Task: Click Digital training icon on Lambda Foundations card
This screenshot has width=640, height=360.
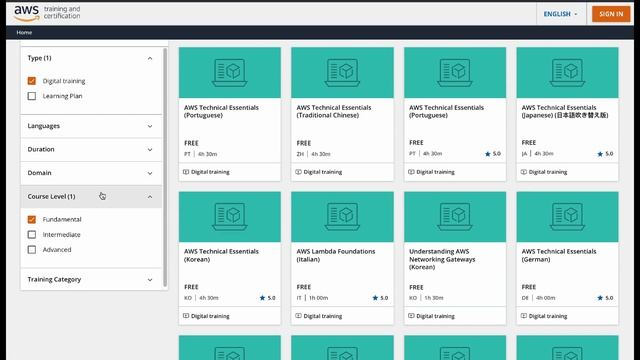Action: coord(299,316)
